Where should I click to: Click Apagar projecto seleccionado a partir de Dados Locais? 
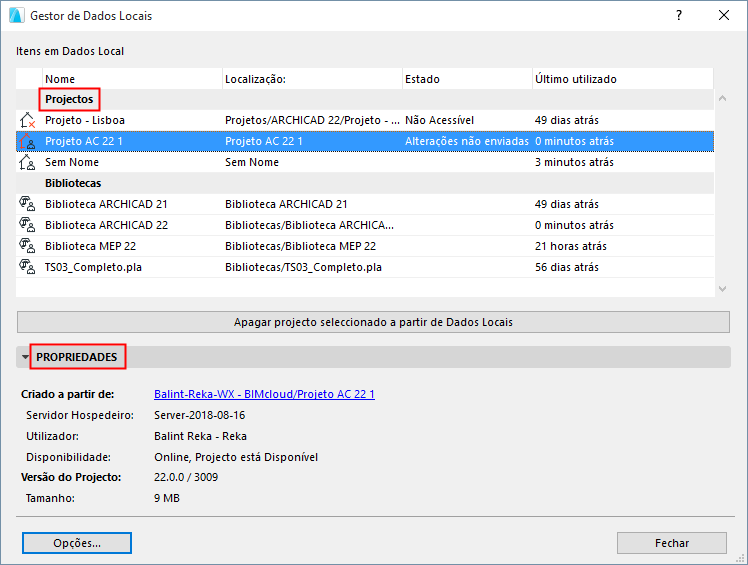(374, 322)
